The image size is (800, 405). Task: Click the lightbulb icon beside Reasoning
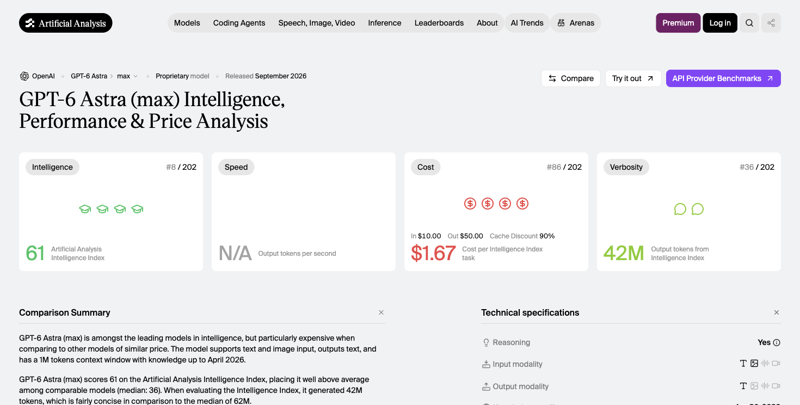pyautogui.click(x=486, y=342)
